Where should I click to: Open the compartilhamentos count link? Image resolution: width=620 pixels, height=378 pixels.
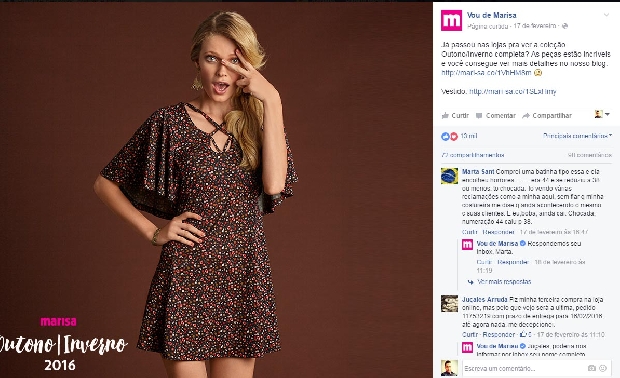coord(473,155)
